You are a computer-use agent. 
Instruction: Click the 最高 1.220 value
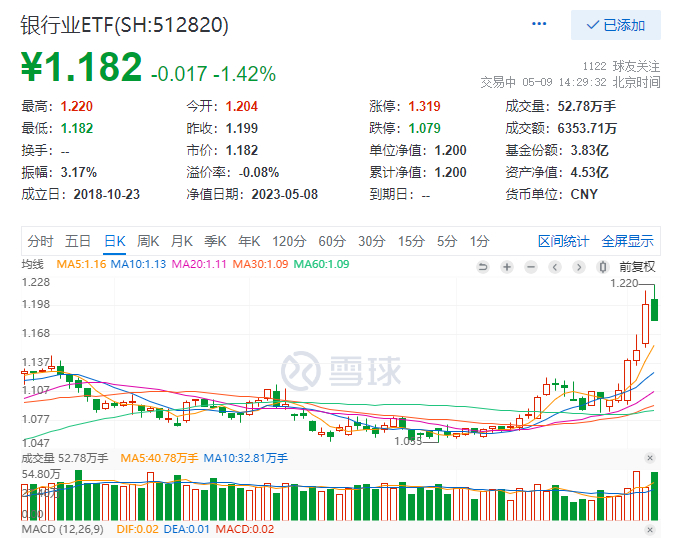click(x=77, y=106)
